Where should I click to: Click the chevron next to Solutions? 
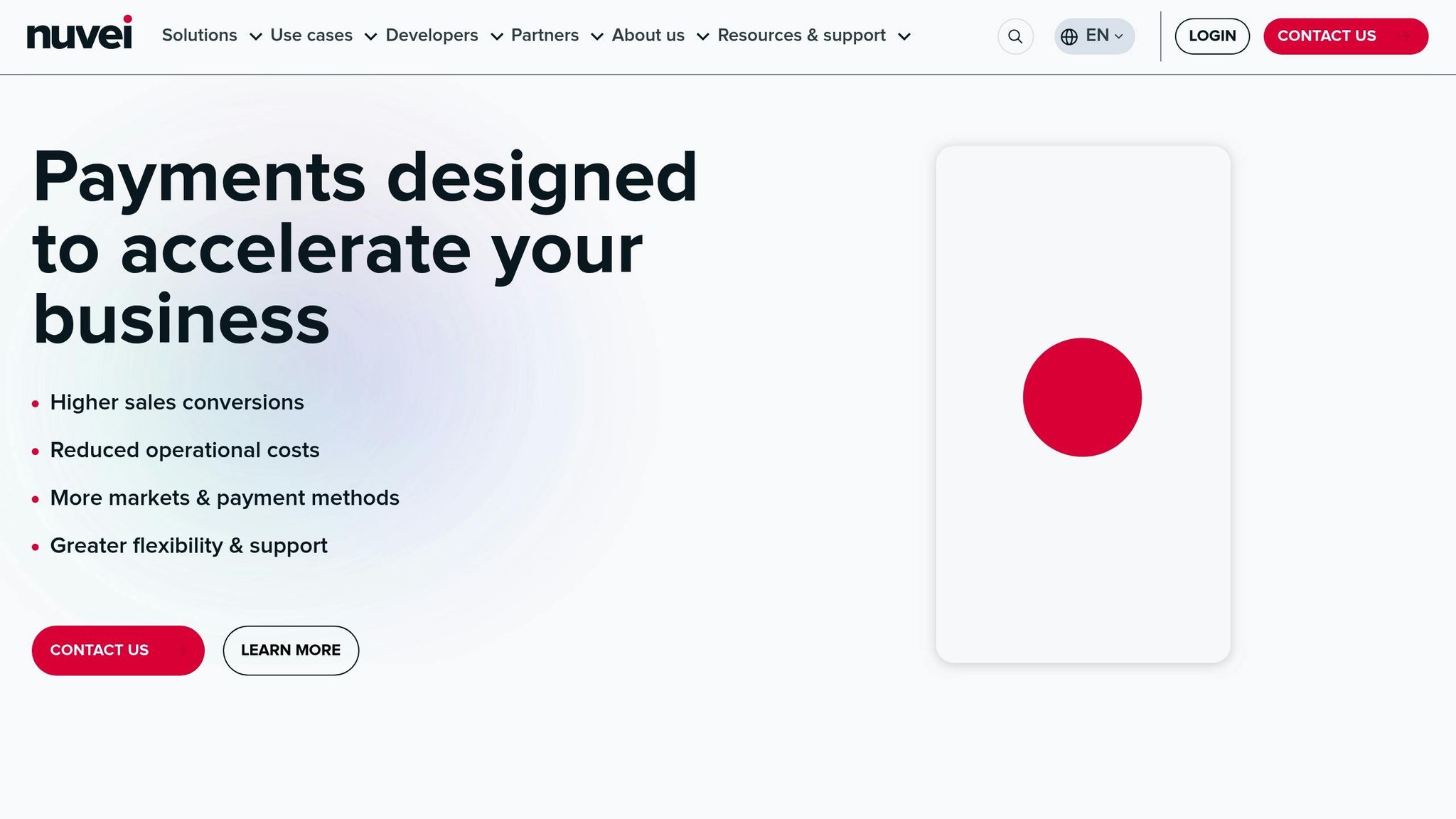(256, 36)
